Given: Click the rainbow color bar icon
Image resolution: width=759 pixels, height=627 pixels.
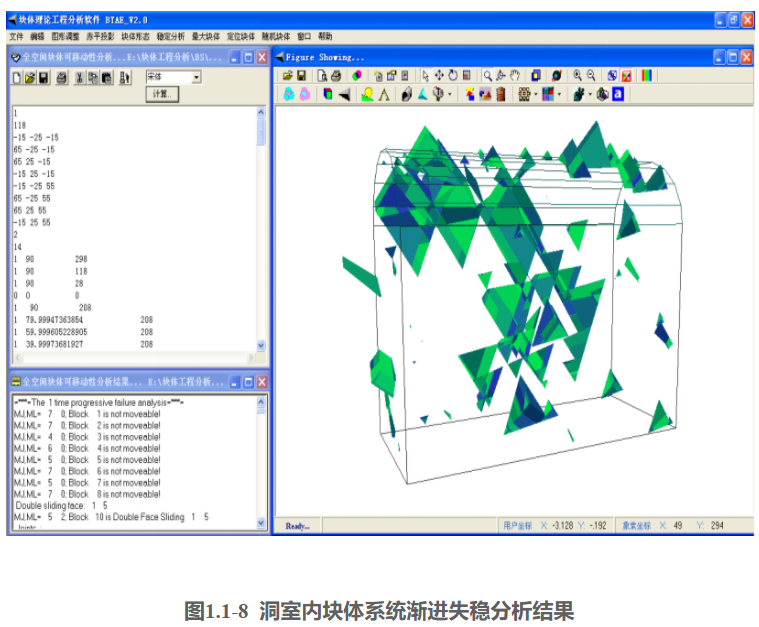Looking at the screenshot, I should (648, 75).
